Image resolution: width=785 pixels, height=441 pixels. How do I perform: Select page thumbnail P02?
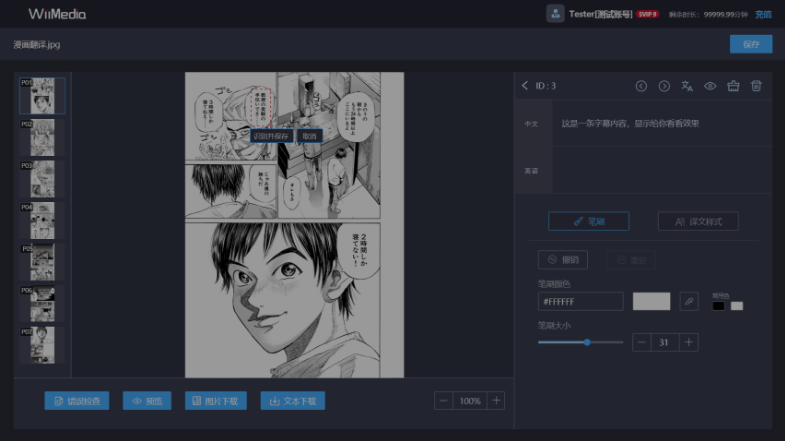[42, 137]
